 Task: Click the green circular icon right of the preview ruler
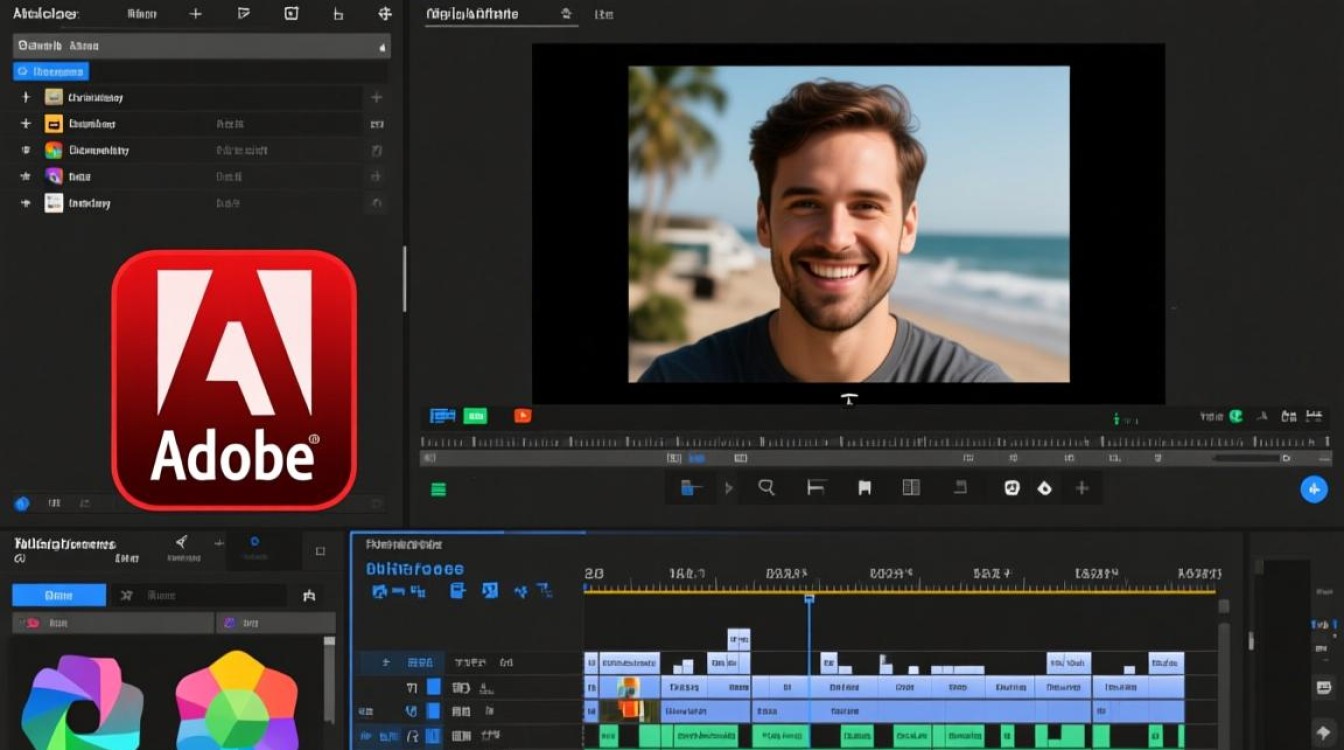coord(1236,416)
